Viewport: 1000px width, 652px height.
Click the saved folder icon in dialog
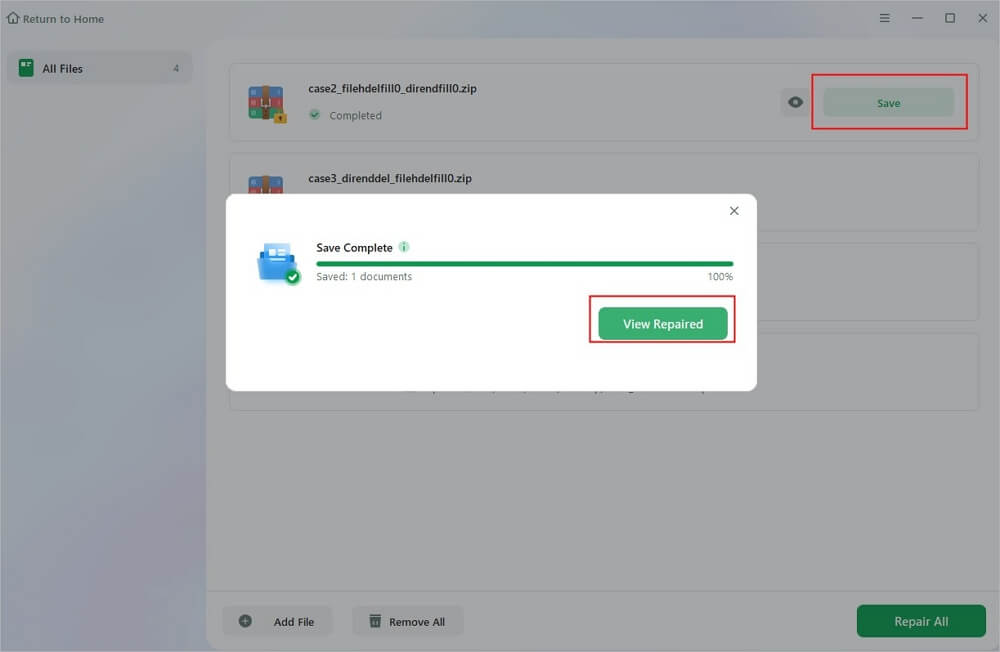[278, 263]
